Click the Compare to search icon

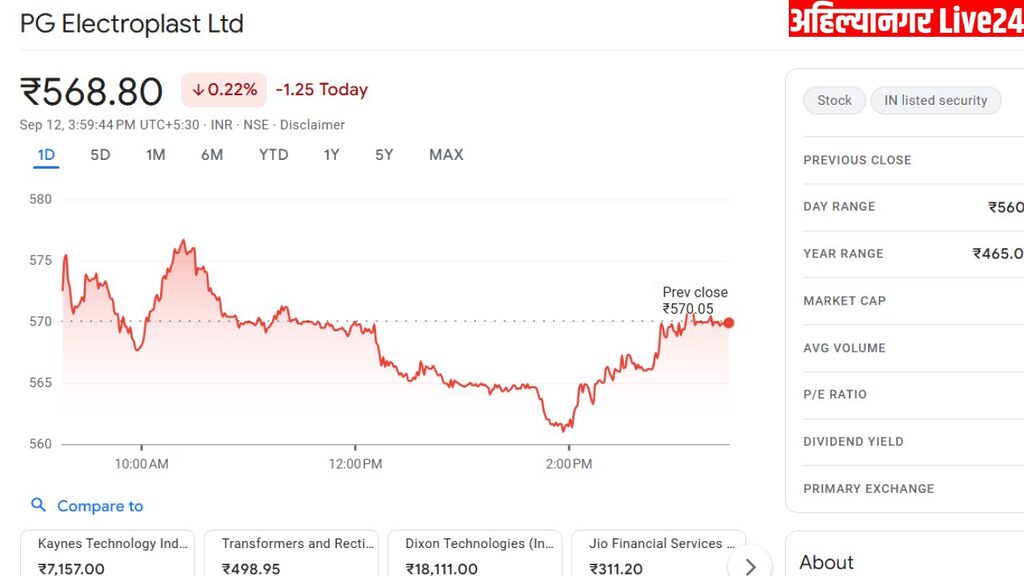[38, 506]
